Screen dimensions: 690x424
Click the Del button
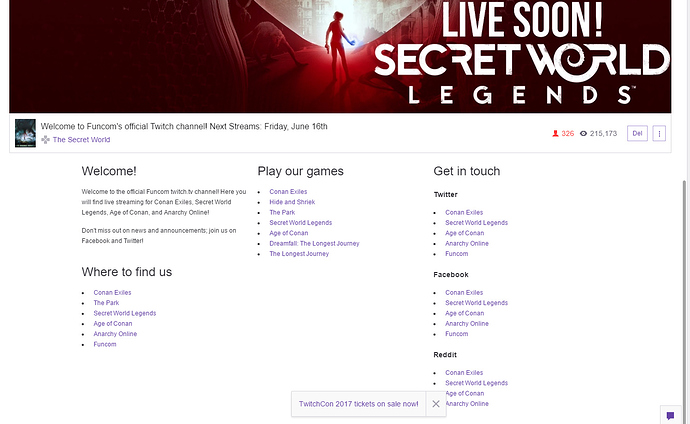637,133
